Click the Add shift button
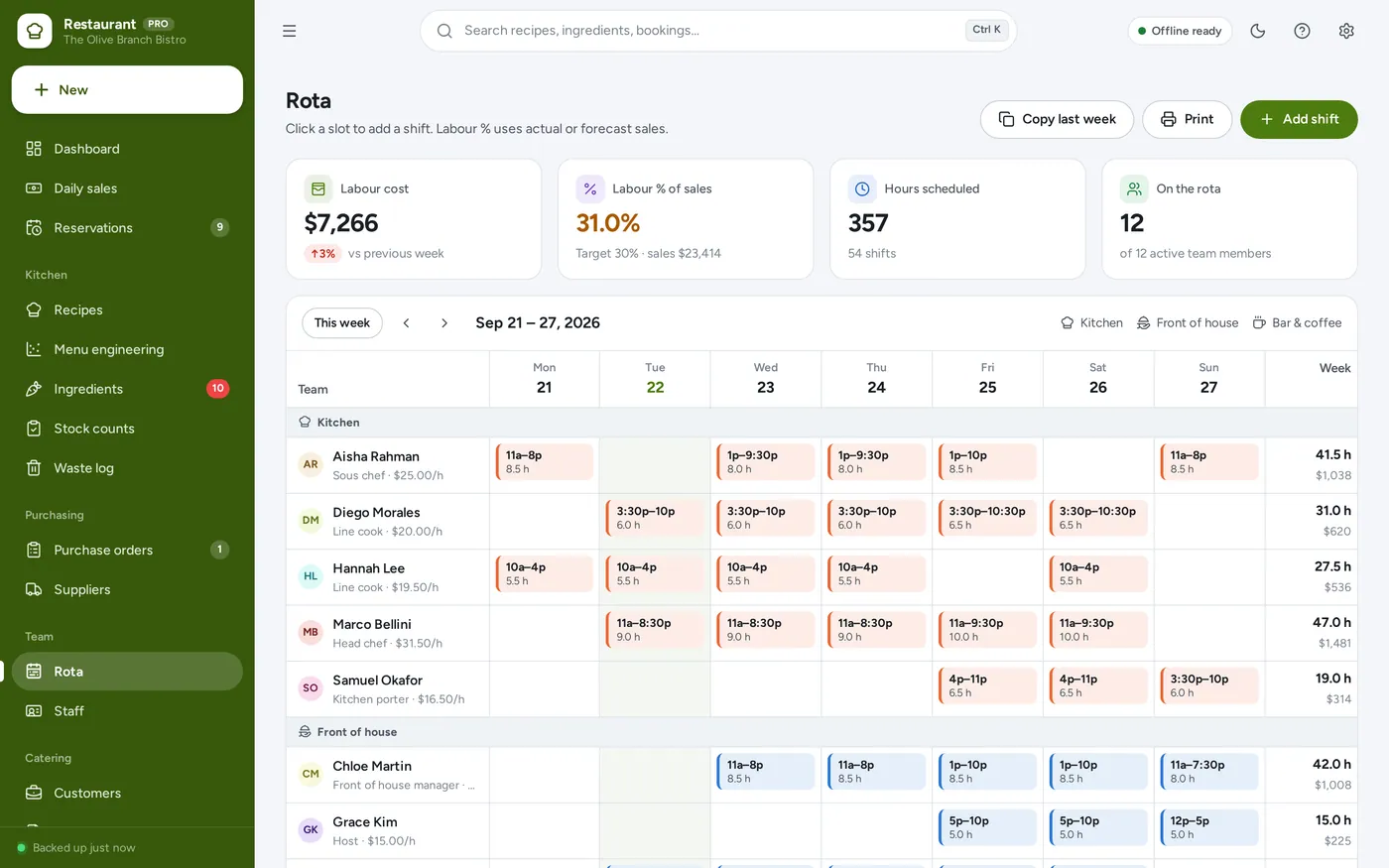 point(1299,119)
